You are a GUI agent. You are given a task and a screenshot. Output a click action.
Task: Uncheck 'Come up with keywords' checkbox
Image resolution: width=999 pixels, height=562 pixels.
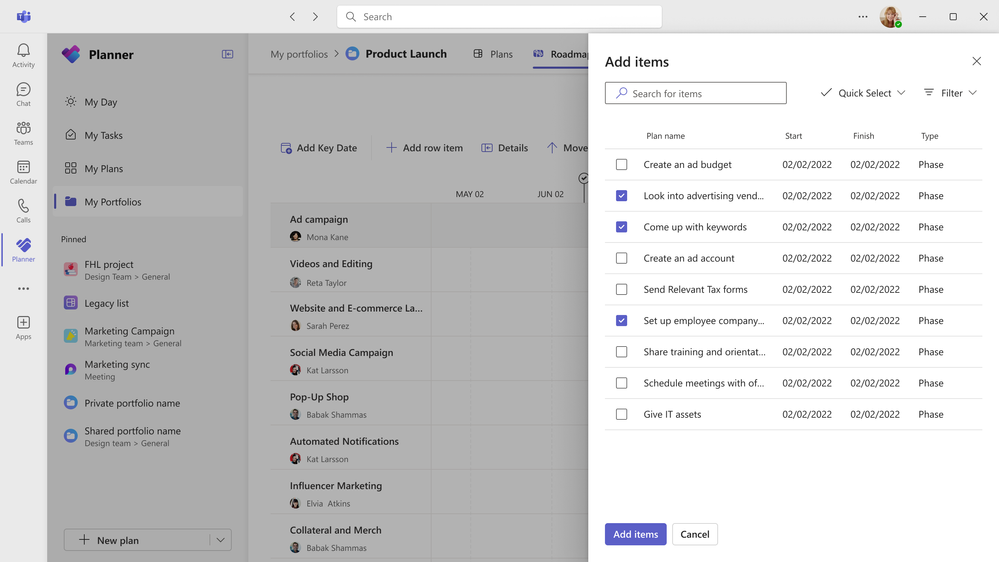[x=621, y=227]
